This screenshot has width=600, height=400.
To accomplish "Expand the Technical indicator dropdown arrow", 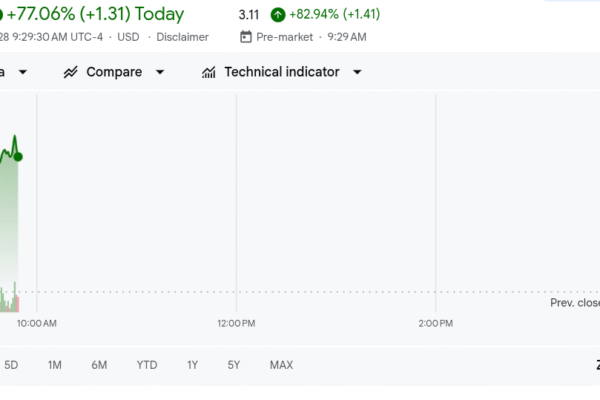I will (357, 72).
